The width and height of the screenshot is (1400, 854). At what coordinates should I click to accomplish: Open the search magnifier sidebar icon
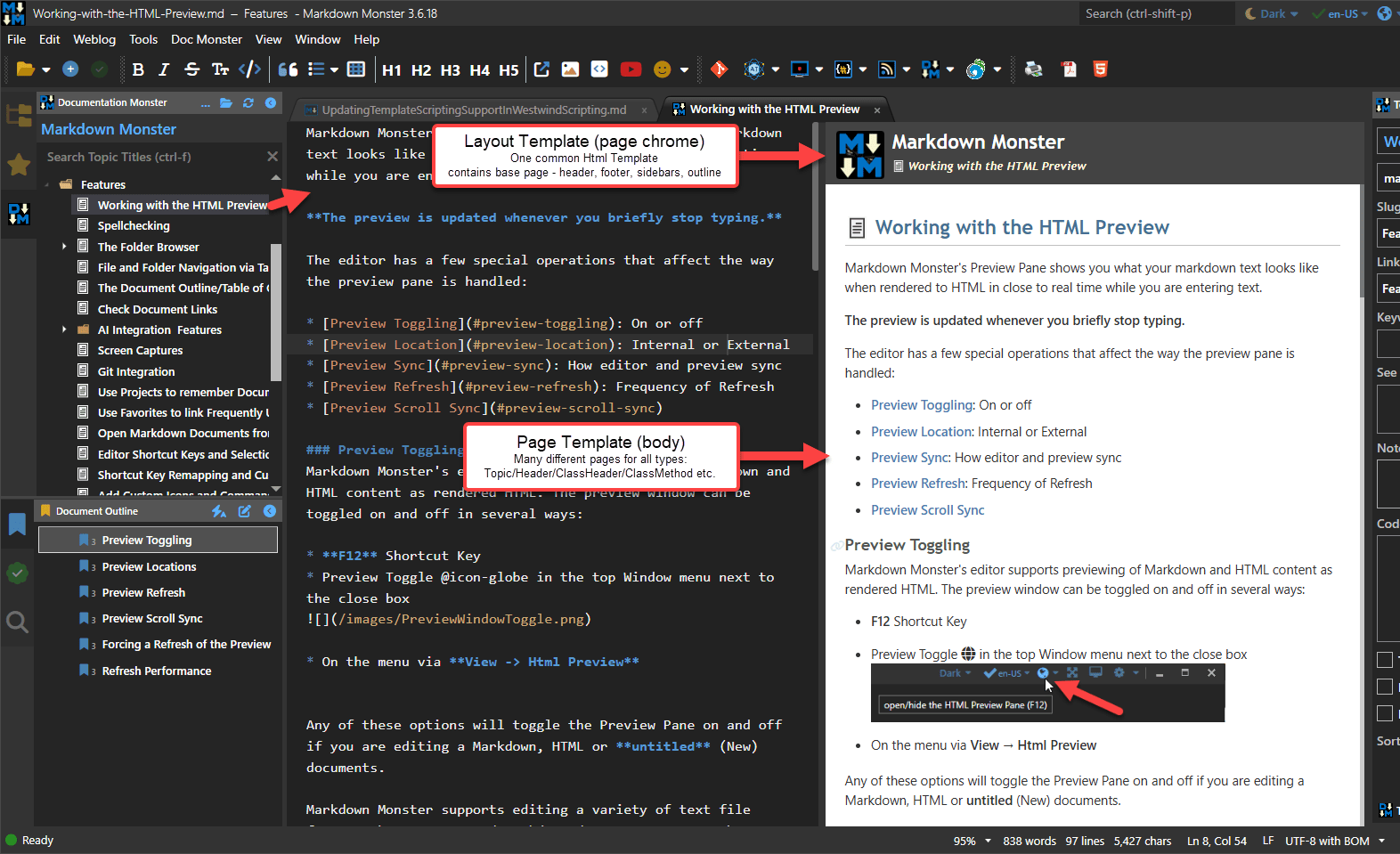click(17, 622)
